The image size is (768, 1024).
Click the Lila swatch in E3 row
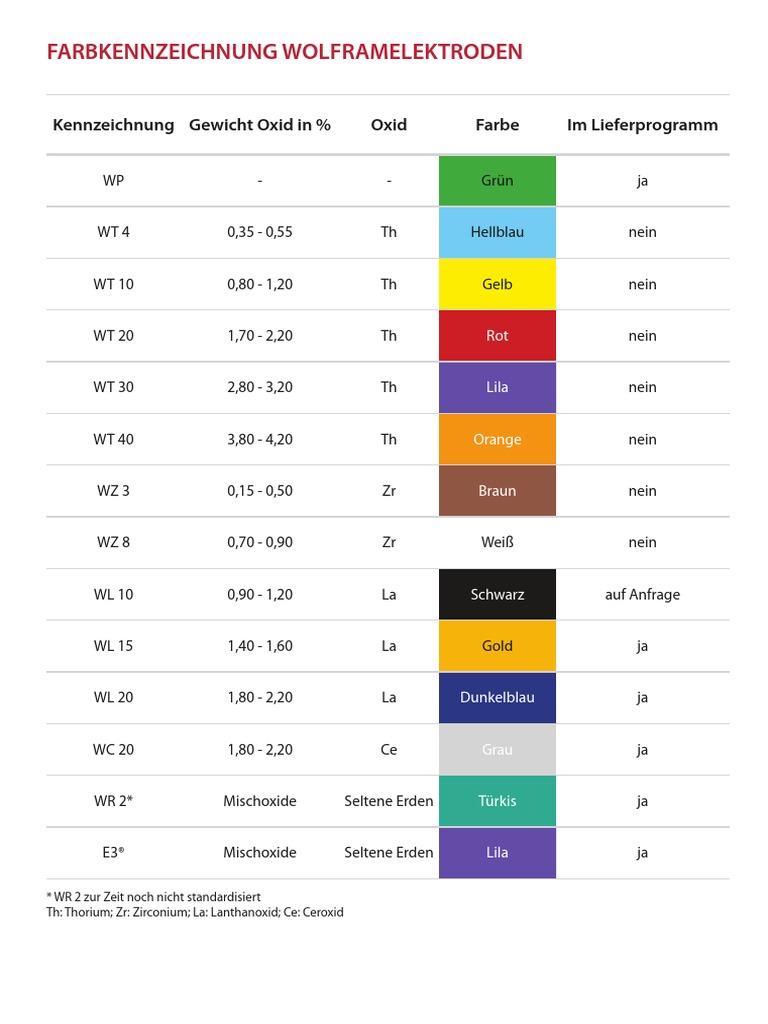(497, 853)
